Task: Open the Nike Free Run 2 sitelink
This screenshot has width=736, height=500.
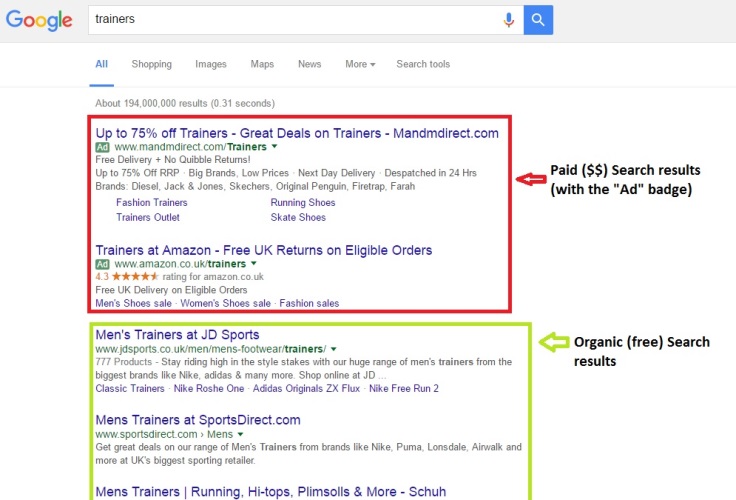Action: tap(404, 389)
